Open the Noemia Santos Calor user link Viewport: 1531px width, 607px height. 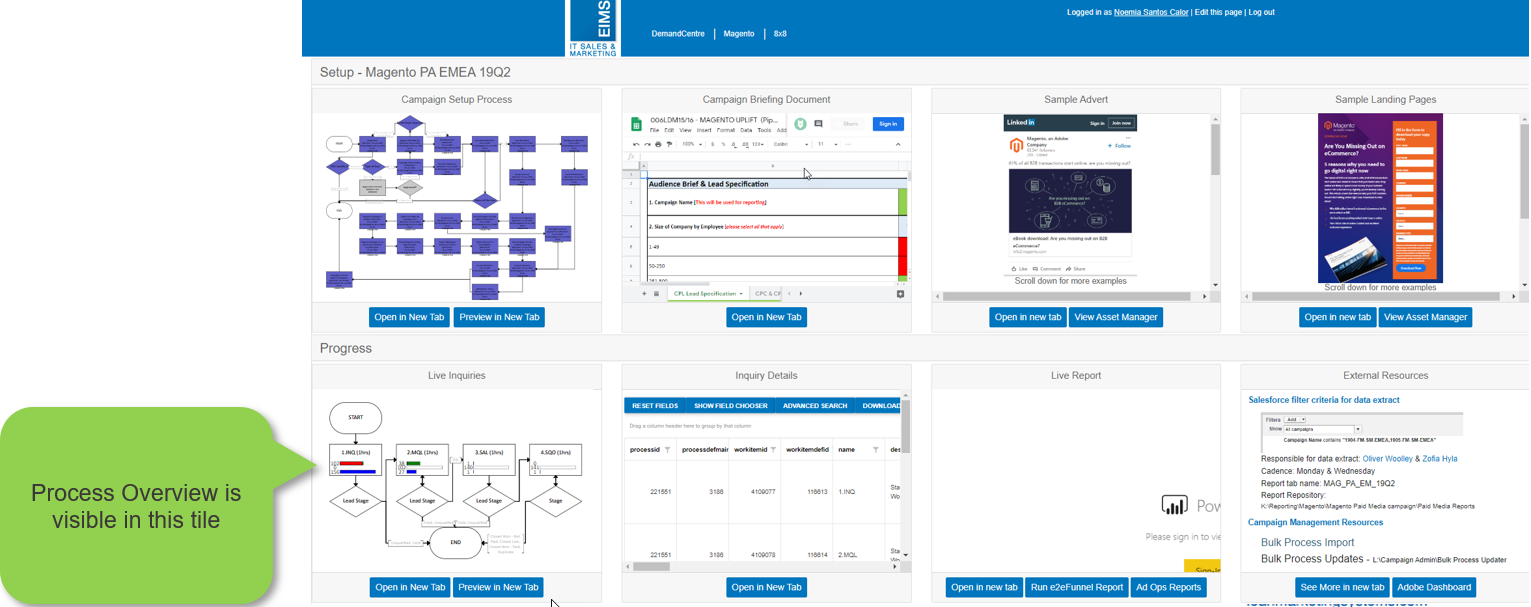click(x=1151, y=12)
